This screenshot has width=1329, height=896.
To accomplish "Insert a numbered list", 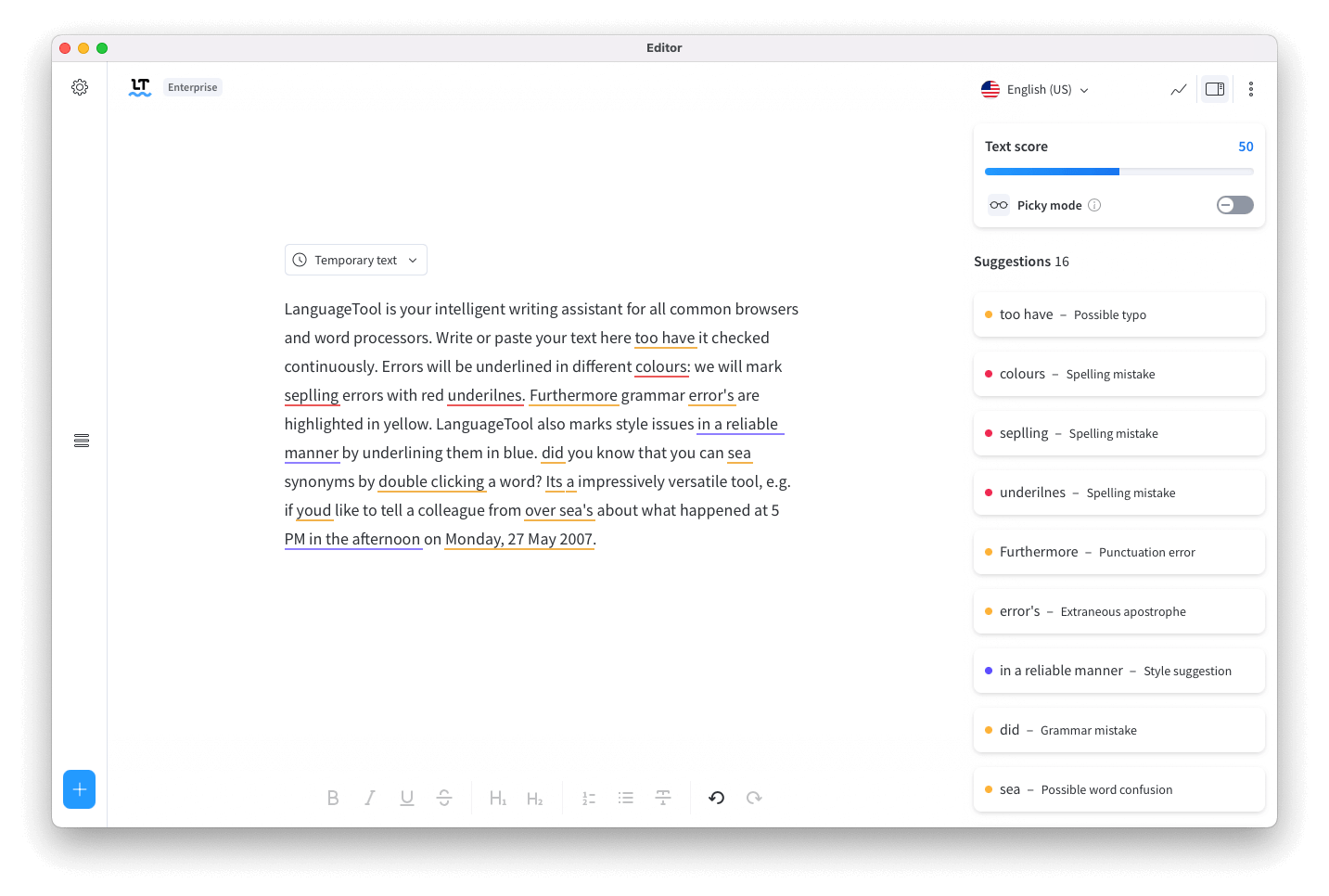I will [589, 798].
